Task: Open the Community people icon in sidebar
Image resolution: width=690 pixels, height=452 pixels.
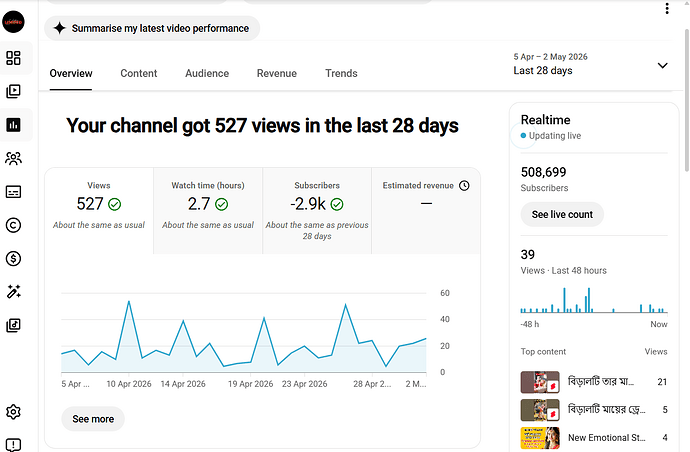Action: tap(13, 158)
